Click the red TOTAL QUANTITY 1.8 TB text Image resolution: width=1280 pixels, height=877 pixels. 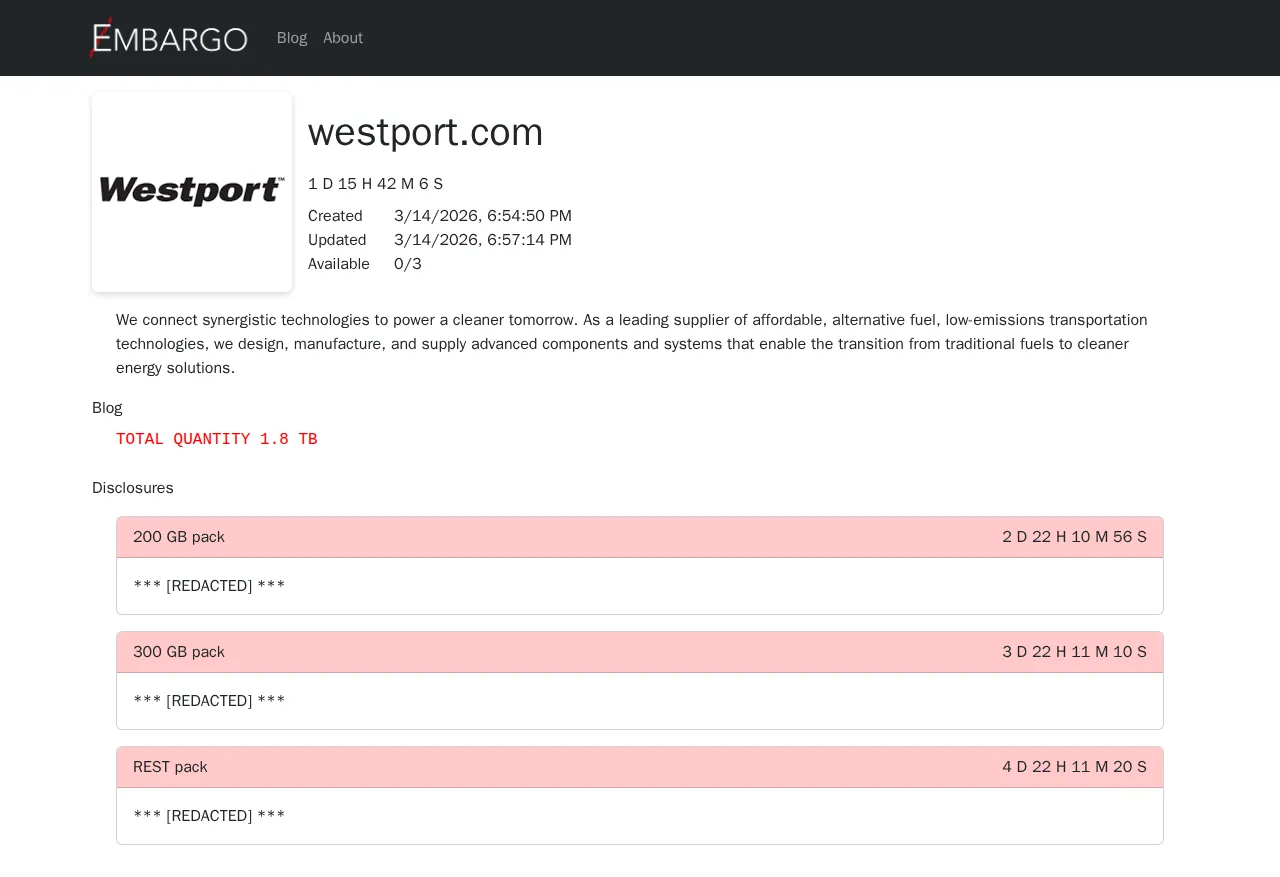coord(216,439)
